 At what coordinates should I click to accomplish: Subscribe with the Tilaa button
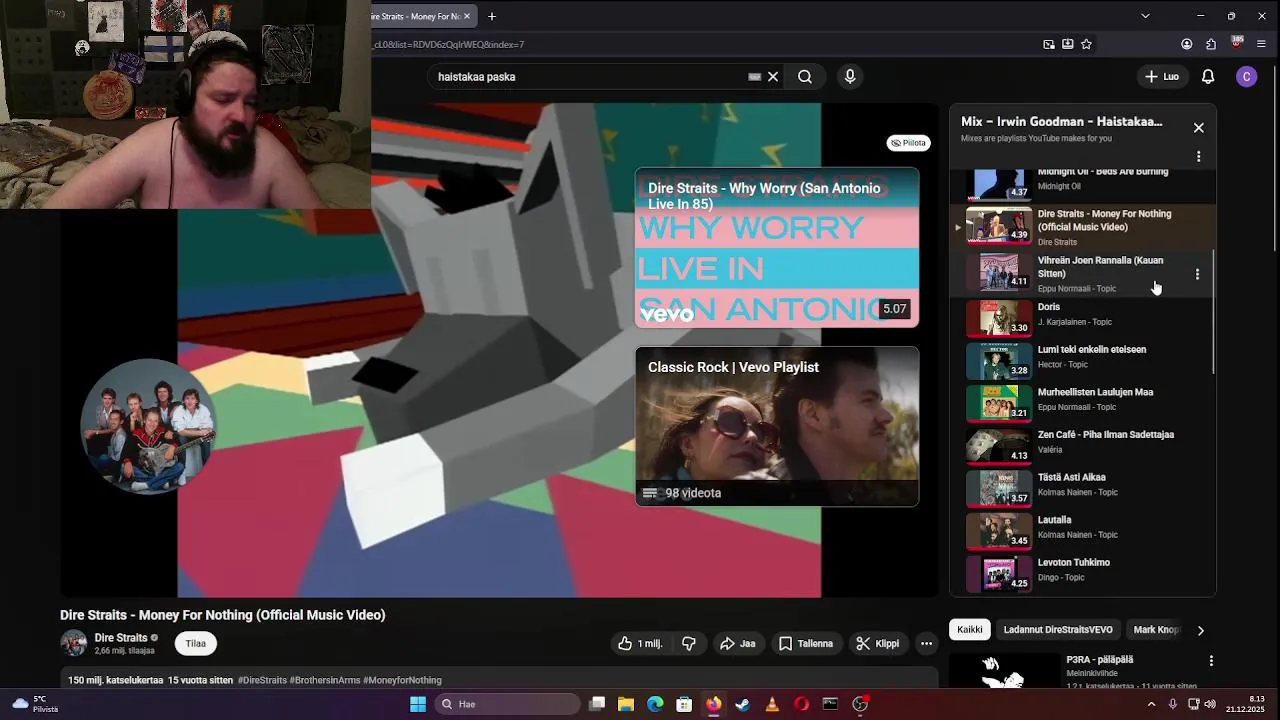[x=196, y=644]
